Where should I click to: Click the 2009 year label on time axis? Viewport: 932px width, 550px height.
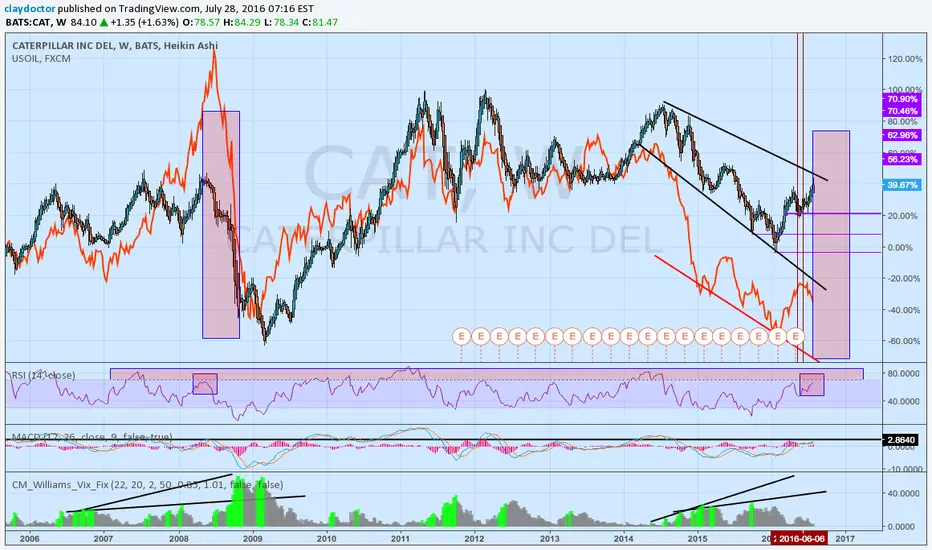click(253, 539)
